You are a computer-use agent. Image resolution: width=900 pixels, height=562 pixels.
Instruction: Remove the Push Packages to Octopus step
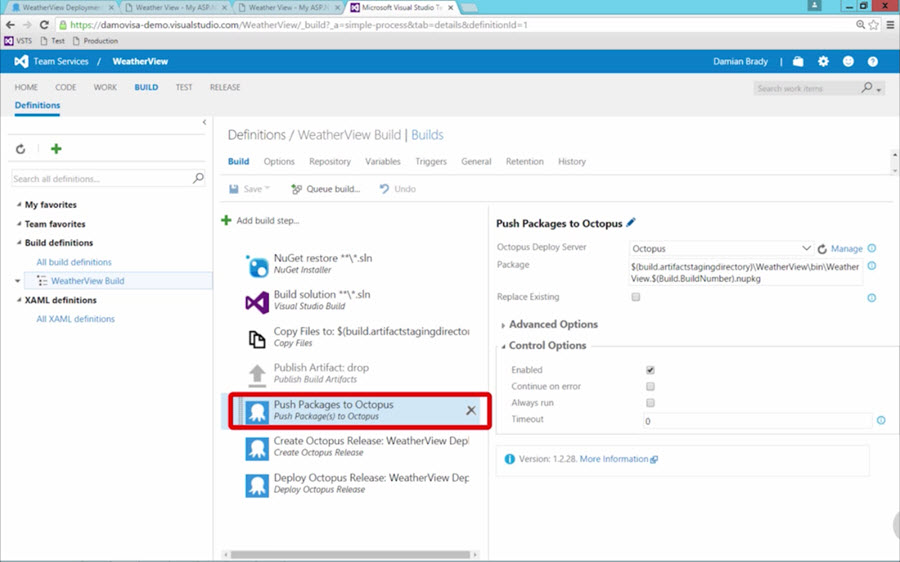[x=471, y=410]
